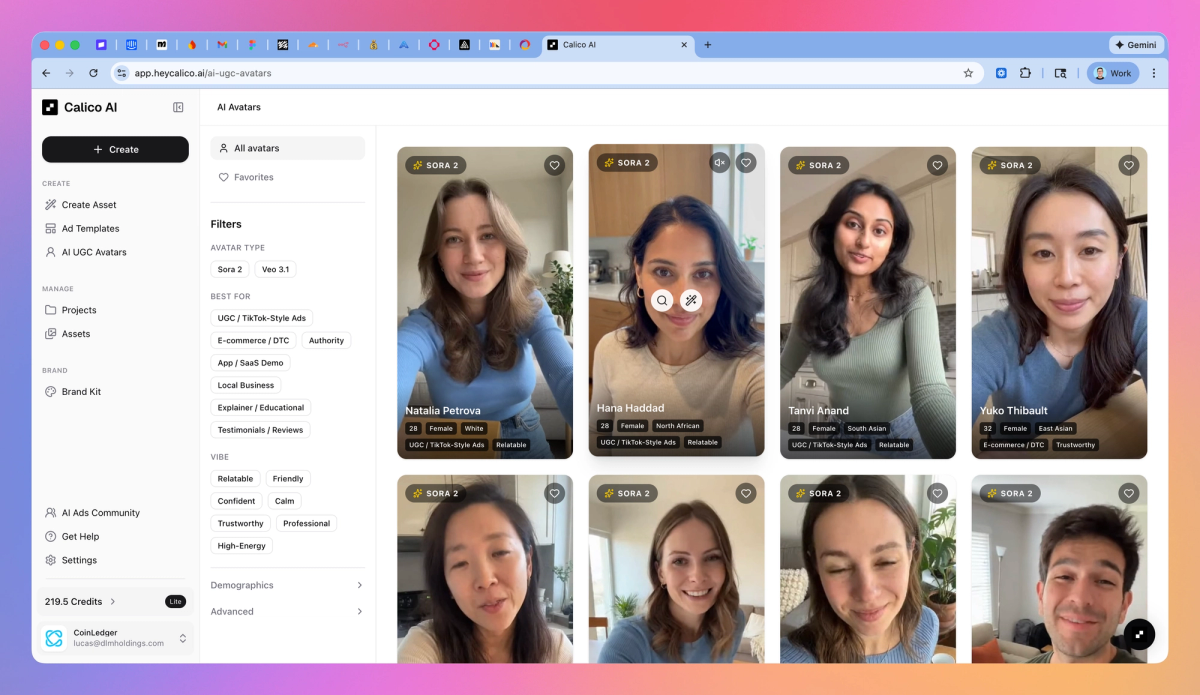The height and width of the screenshot is (695, 1200).
Task: Close the Calico AI tab
Action: click(x=684, y=45)
